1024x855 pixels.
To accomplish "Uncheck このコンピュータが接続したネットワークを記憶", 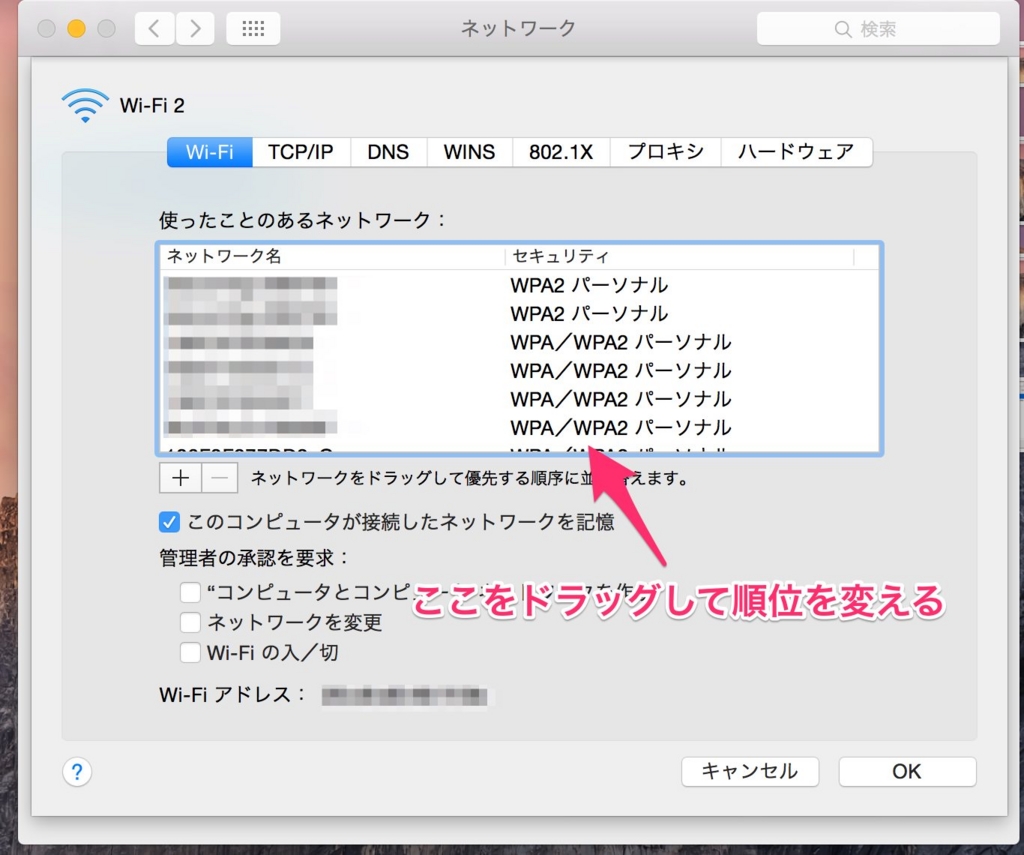I will click(169, 521).
